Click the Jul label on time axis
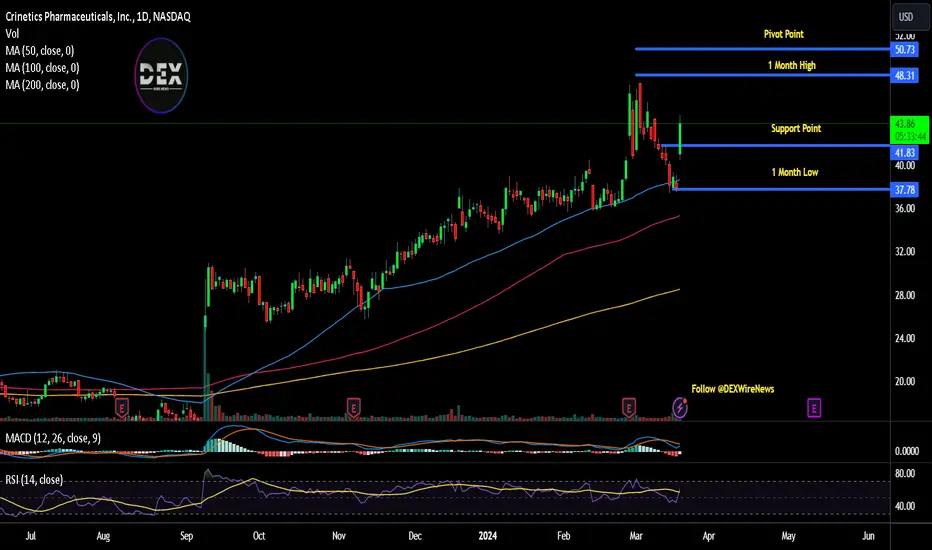 (x=31, y=536)
